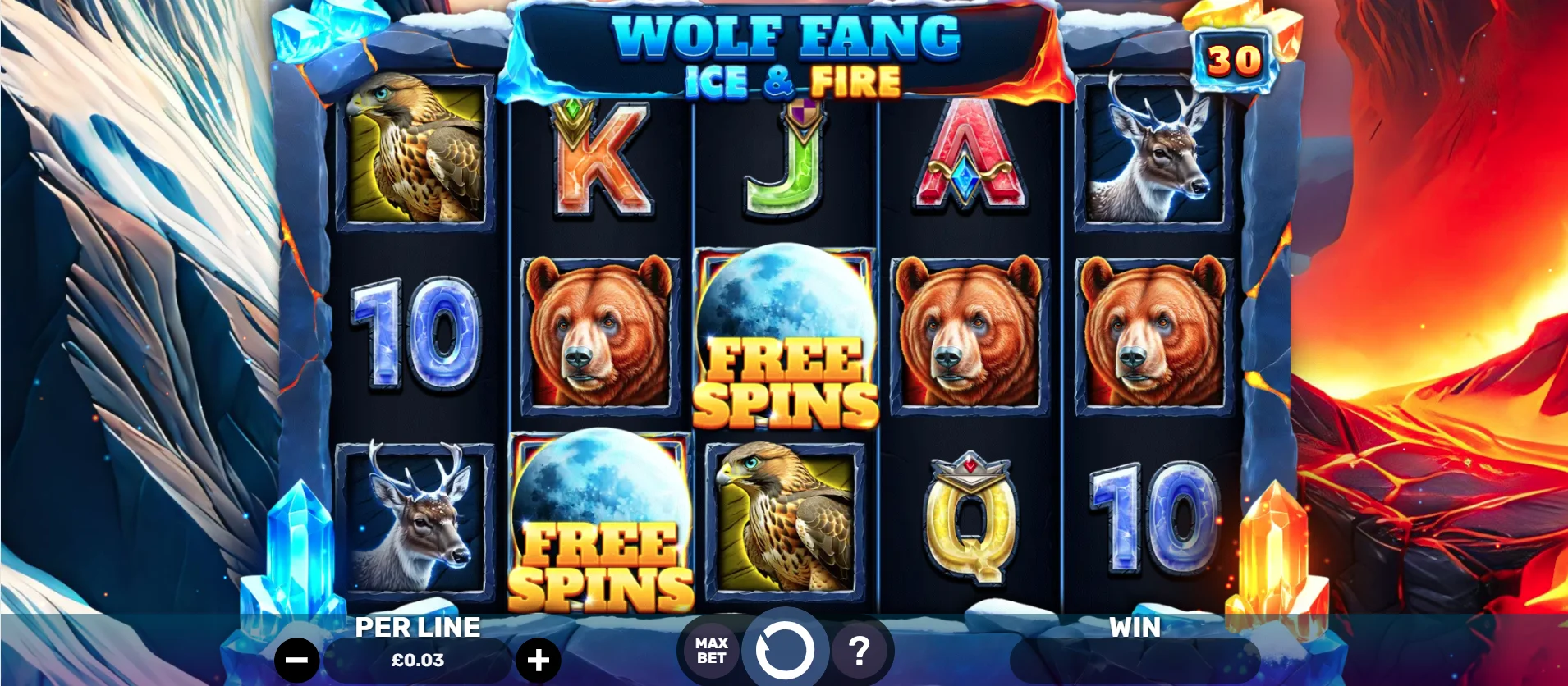Click the red A symbol

[969, 153]
